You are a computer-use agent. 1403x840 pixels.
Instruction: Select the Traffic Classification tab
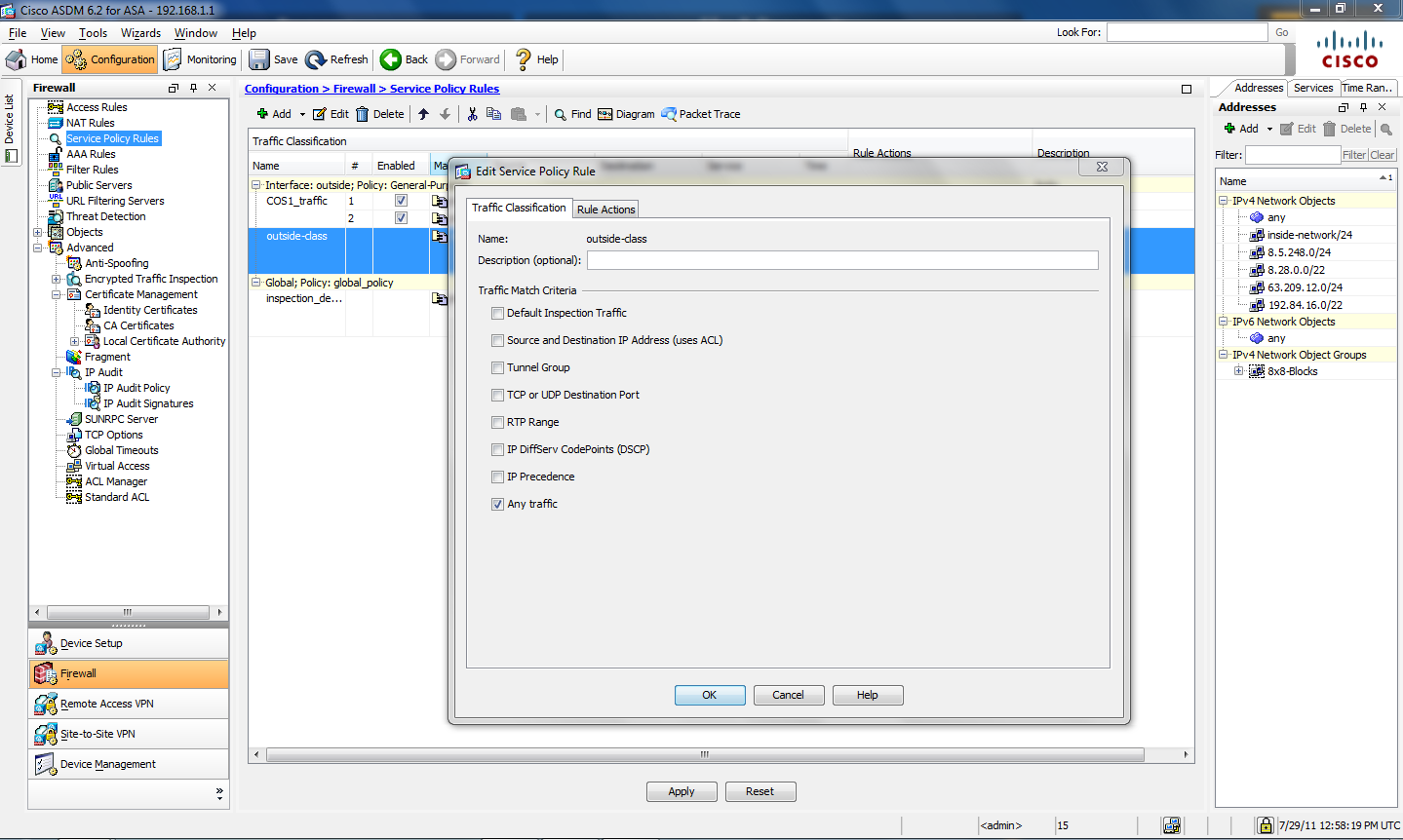point(519,208)
